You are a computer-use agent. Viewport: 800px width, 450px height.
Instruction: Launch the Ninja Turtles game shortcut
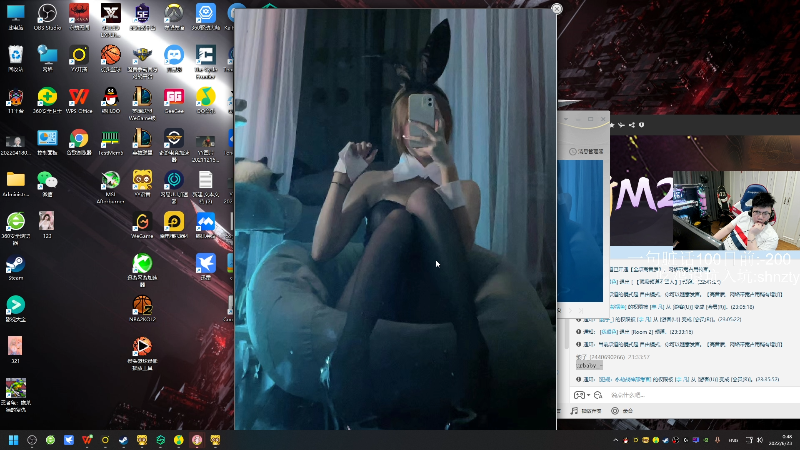point(16,395)
